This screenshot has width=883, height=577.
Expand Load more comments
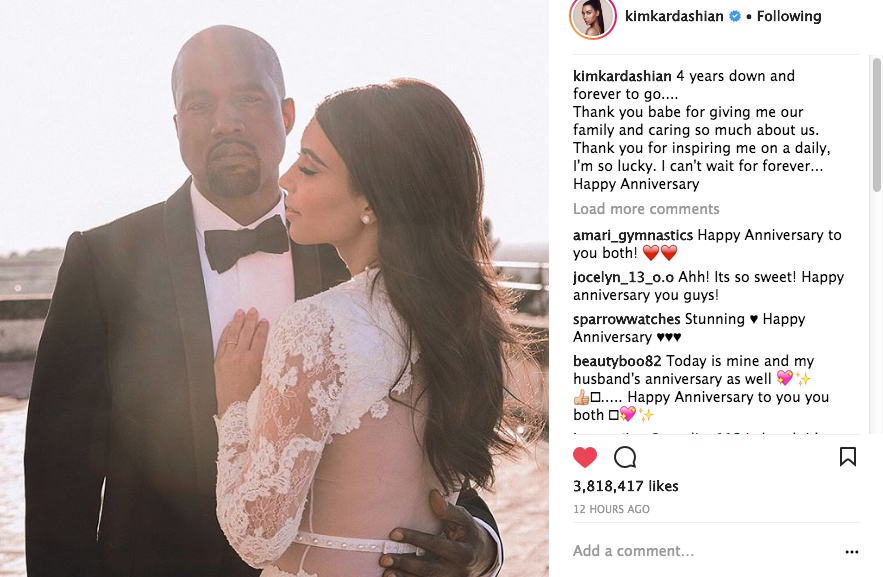(646, 209)
